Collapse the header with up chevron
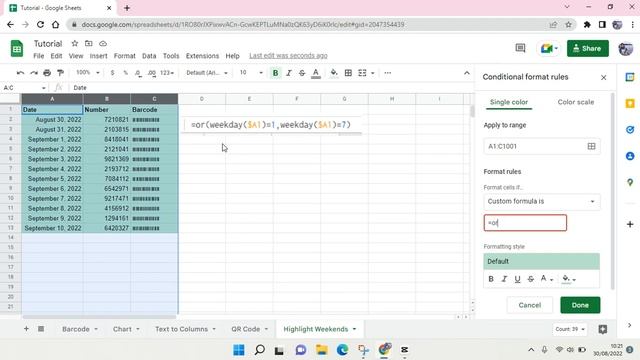 (x=467, y=73)
